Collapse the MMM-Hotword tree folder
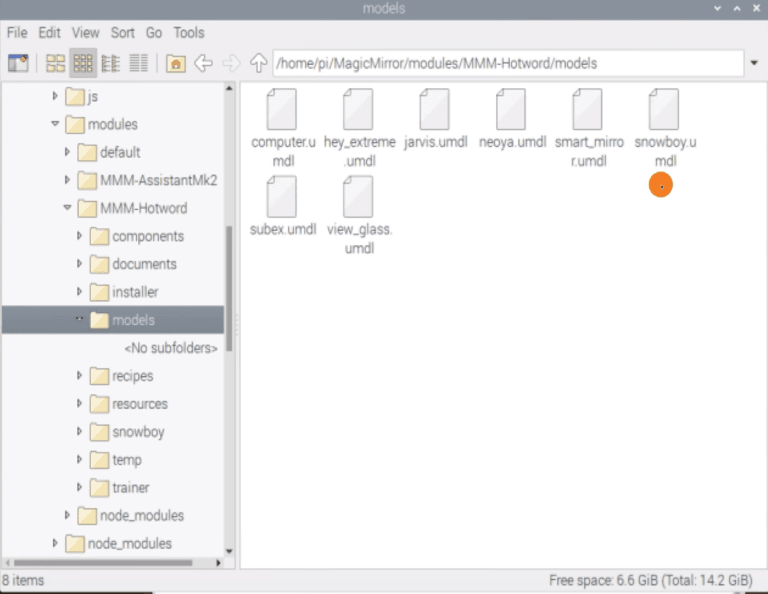The height and width of the screenshot is (594, 768). 67,208
